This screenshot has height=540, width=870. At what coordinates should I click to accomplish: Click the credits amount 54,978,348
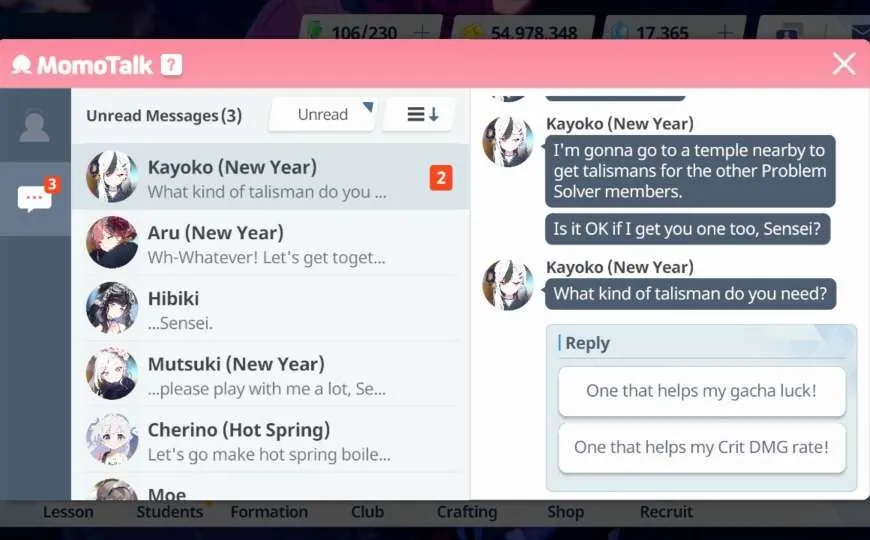pos(534,33)
